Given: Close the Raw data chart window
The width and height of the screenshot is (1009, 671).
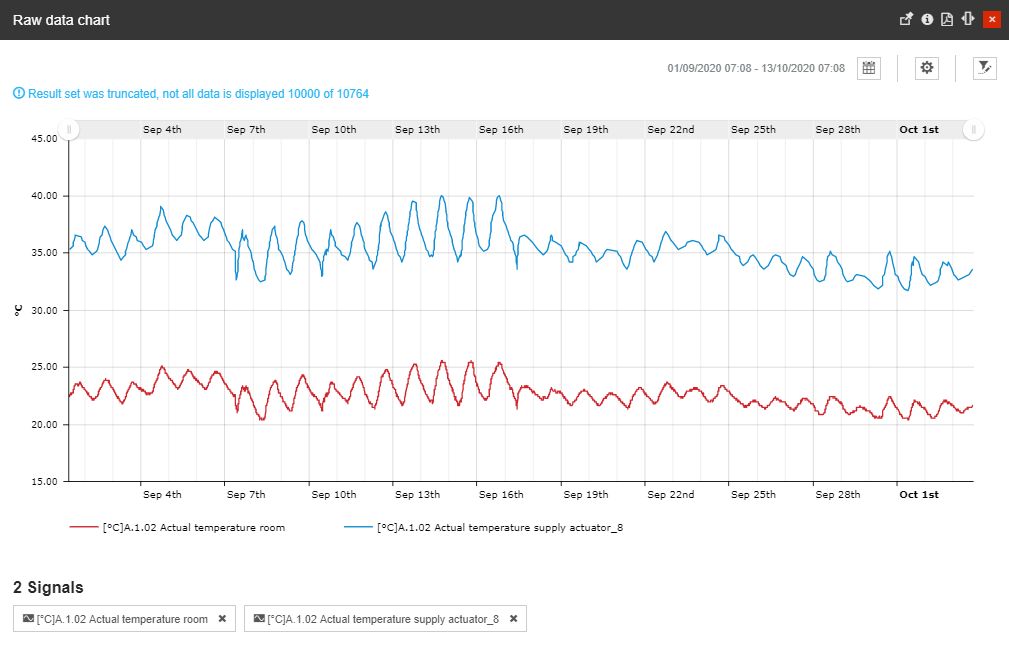Looking at the screenshot, I should pos(991,19).
